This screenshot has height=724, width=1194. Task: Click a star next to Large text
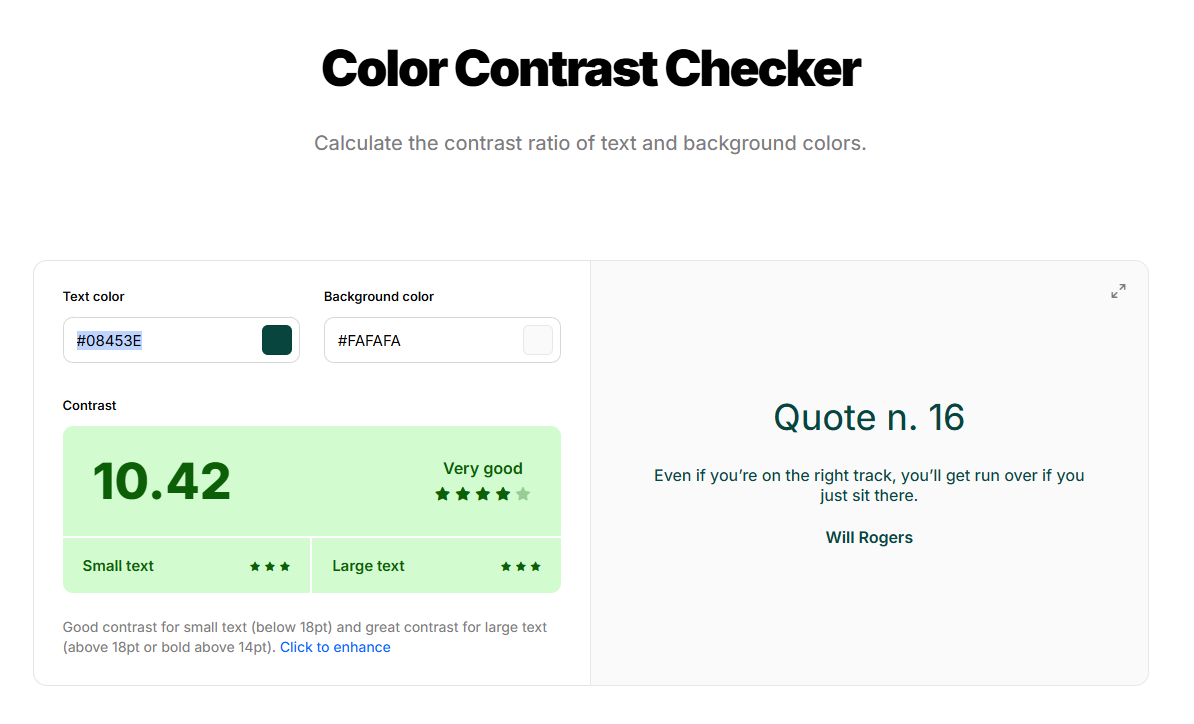(520, 565)
